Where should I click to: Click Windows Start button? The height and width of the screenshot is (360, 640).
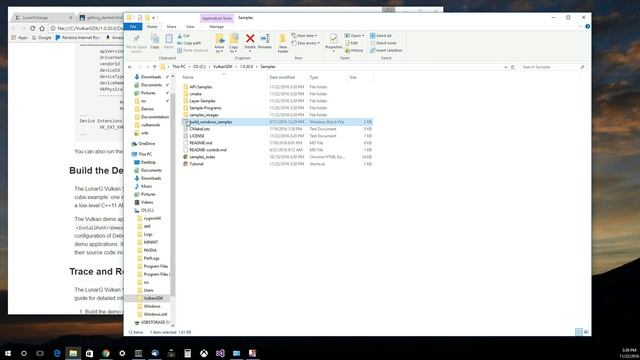pyautogui.click(x=8, y=353)
